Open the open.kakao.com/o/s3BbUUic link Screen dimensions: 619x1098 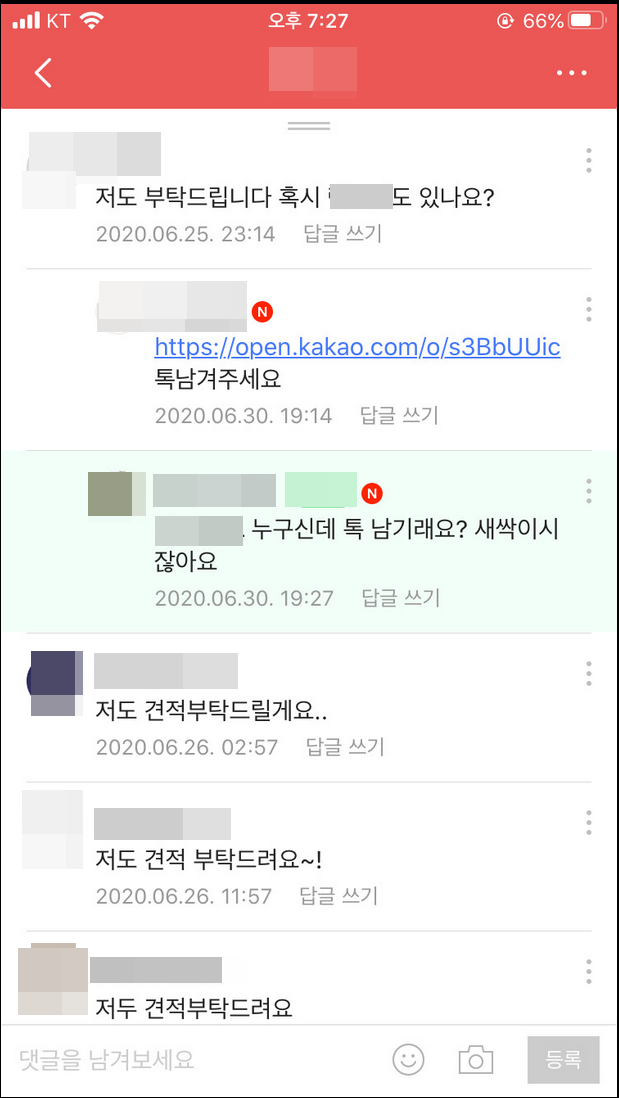coord(357,347)
